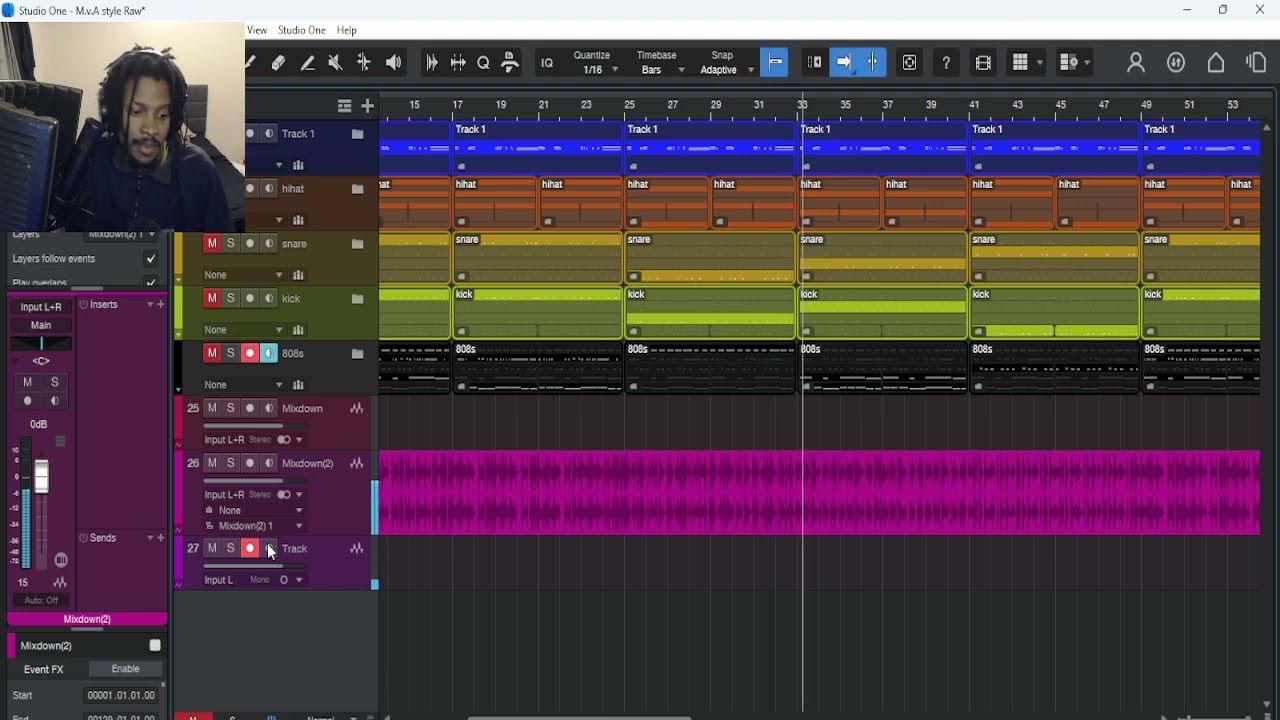Click the add Sends plus button
Viewport: 1280px width, 720px height.
[x=161, y=538]
